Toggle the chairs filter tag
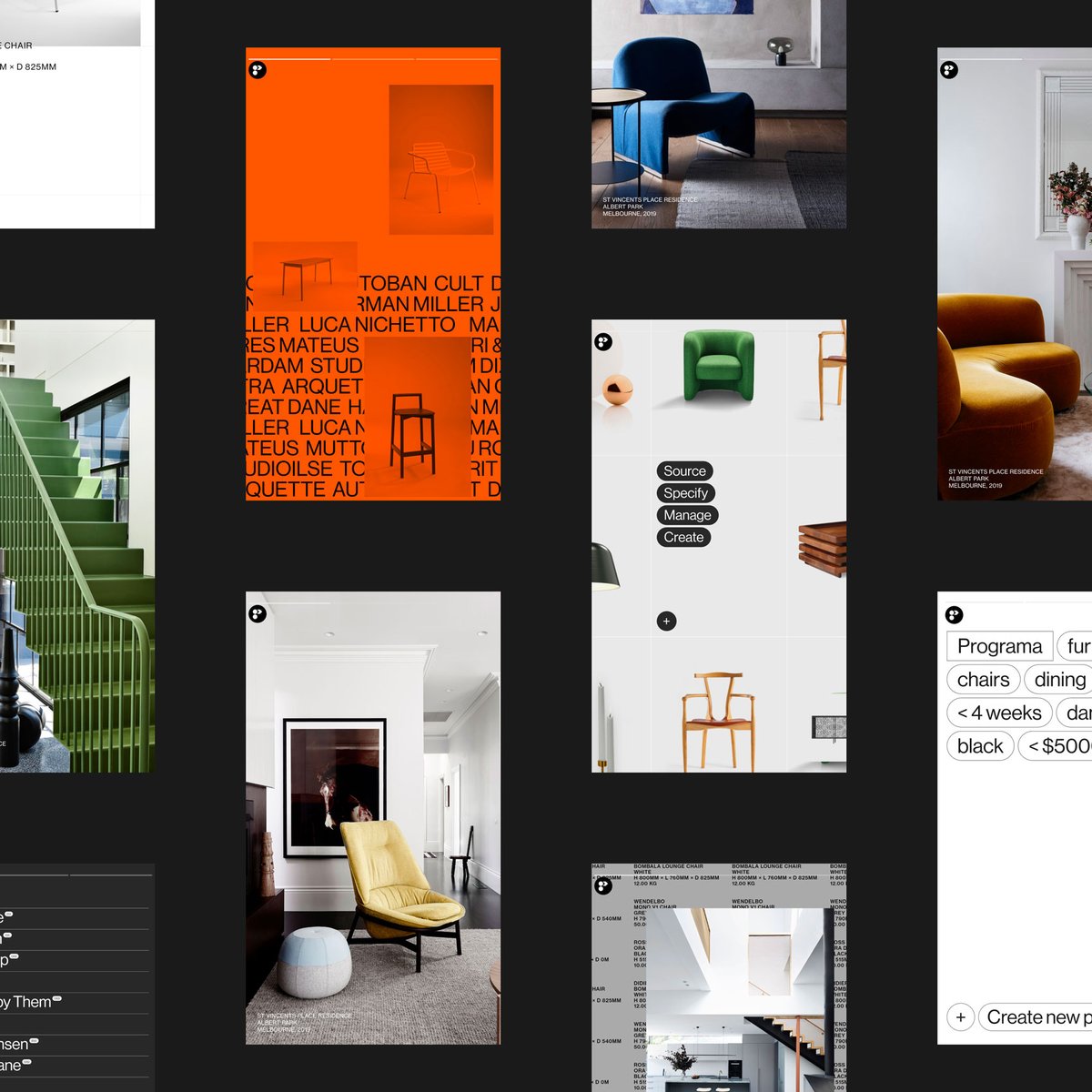Viewport: 1092px width, 1092px height. [x=983, y=680]
